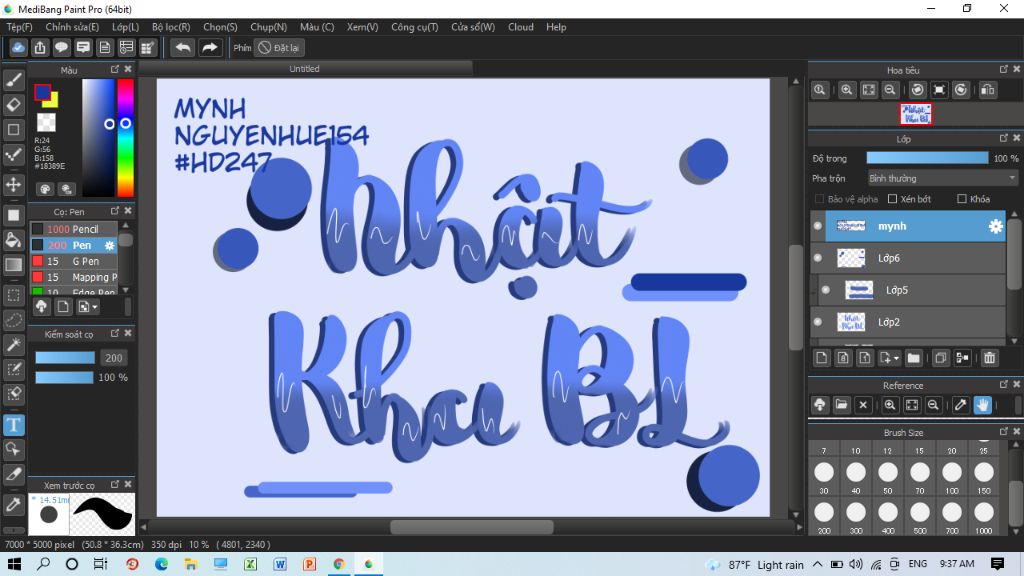Click the yellow background color swatch
Screen dimensions: 1024x576
coord(52,101)
